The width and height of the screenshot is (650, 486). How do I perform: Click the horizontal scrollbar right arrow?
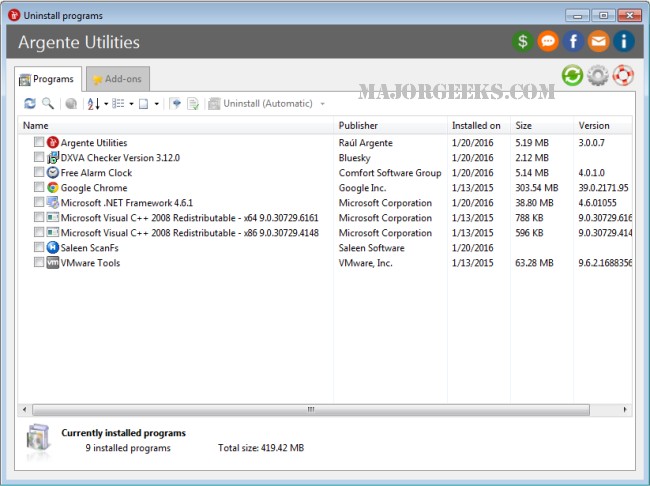coord(626,409)
